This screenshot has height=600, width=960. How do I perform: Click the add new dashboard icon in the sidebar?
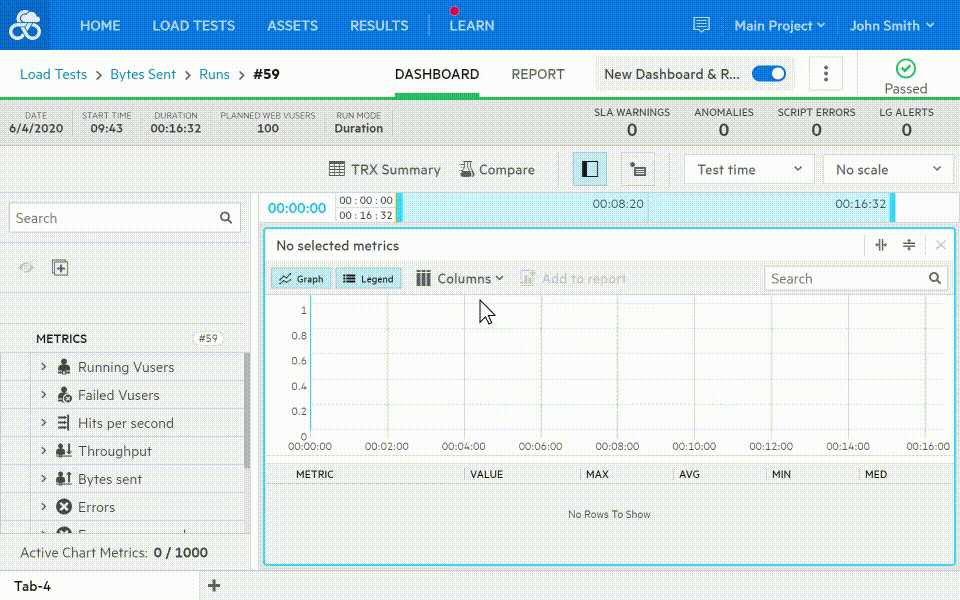coord(61,267)
